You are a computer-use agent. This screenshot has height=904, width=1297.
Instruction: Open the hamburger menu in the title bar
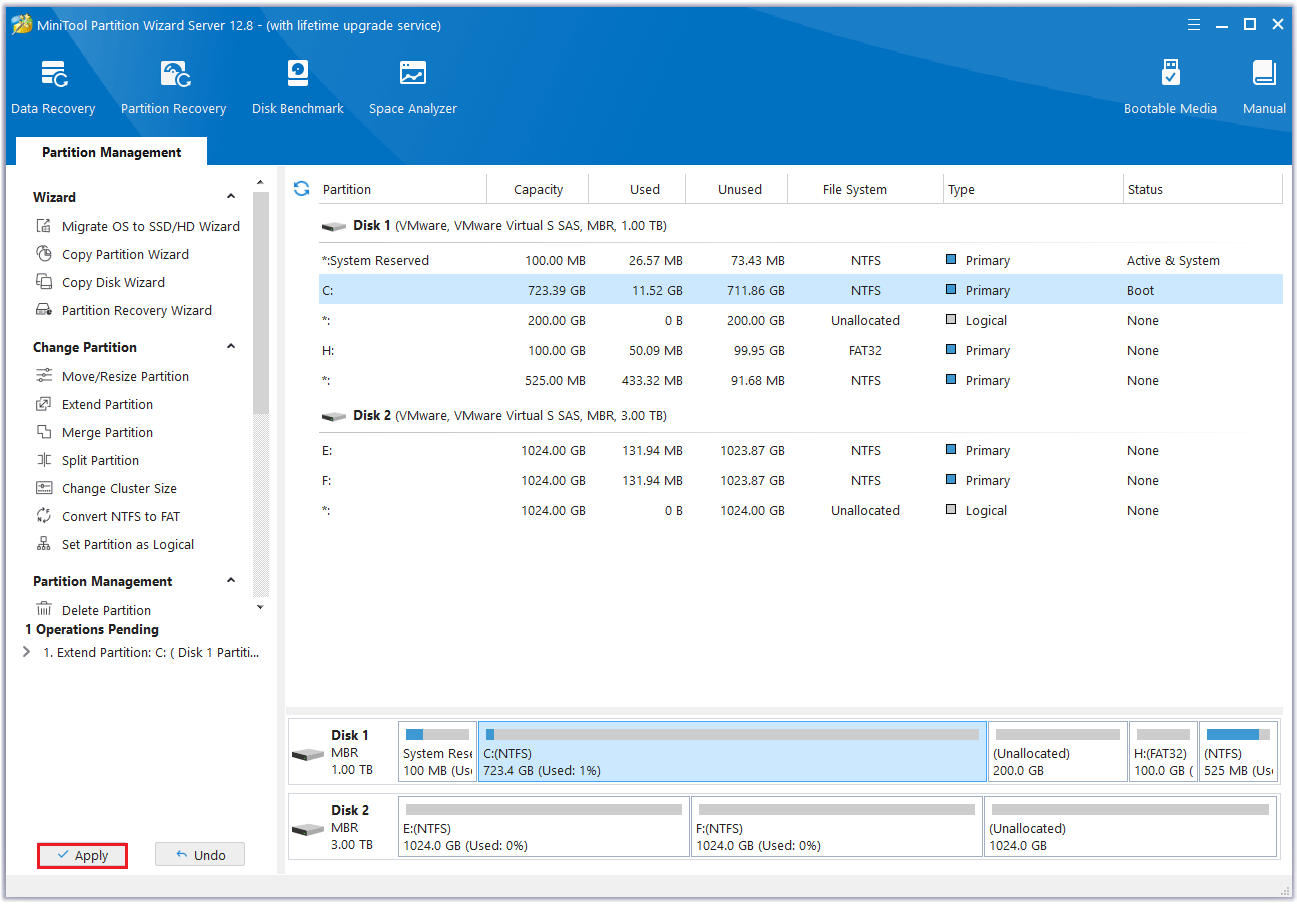[1194, 25]
